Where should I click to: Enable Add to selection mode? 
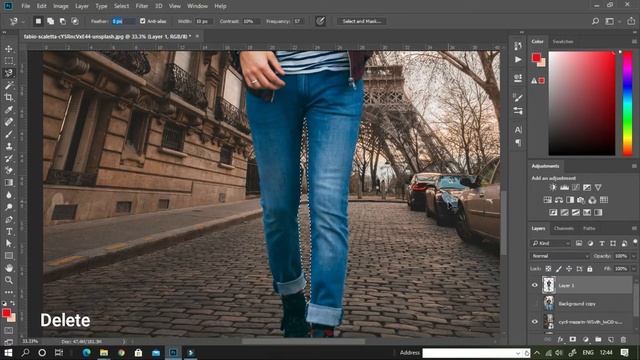pos(51,21)
